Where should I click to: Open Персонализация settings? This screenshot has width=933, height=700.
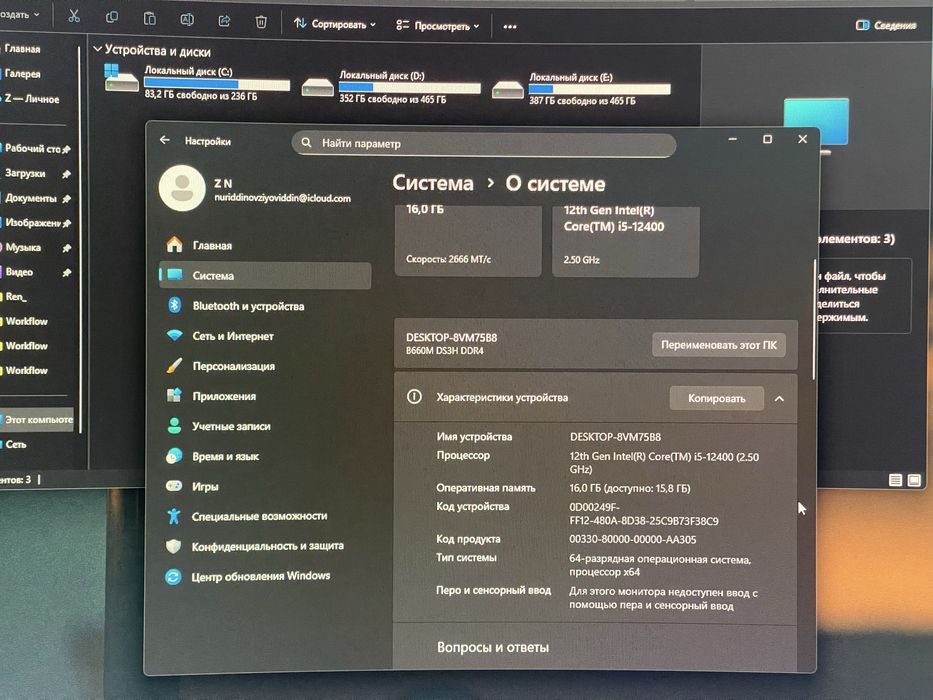pos(265,366)
